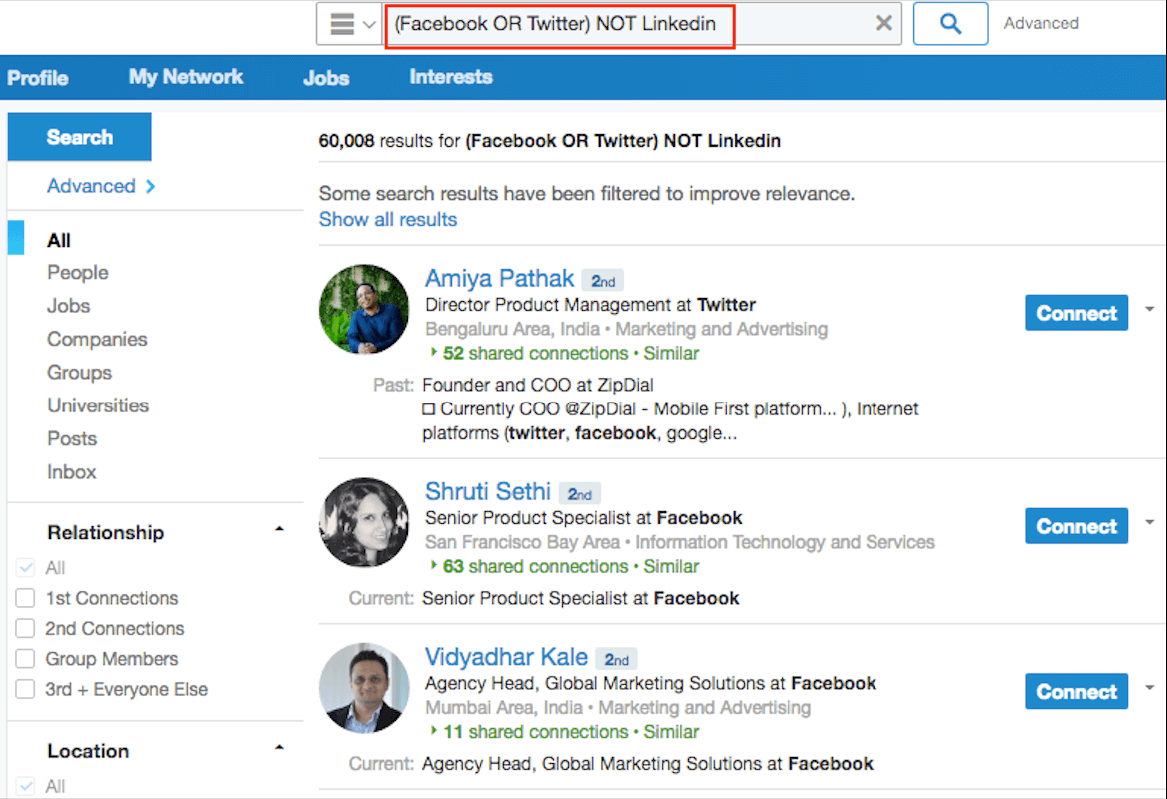The height and width of the screenshot is (799, 1167).
Task: Click Similar link for Shruti Sethi
Action: [x=671, y=567]
